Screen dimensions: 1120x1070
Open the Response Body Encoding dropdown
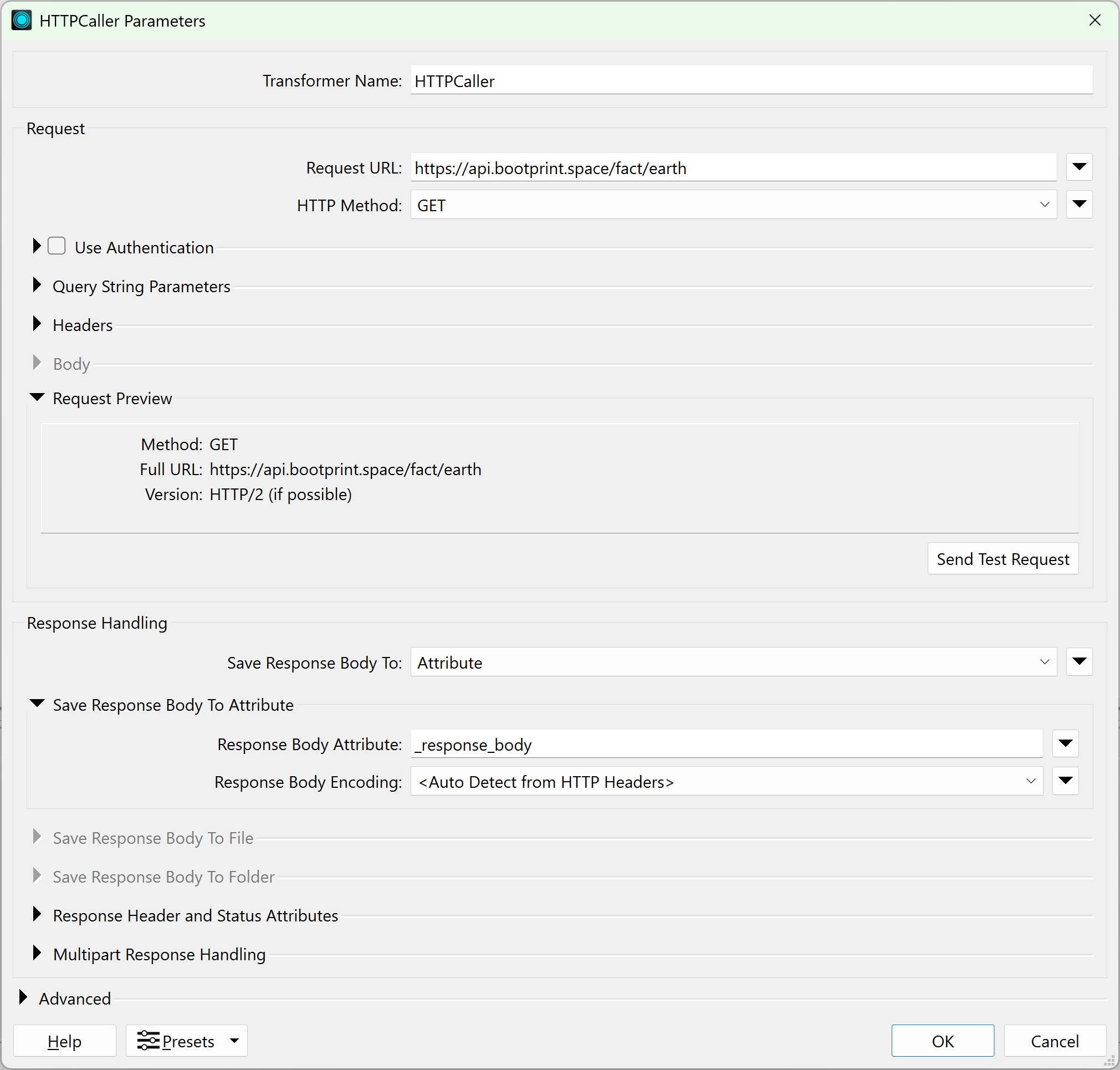coord(726,781)
